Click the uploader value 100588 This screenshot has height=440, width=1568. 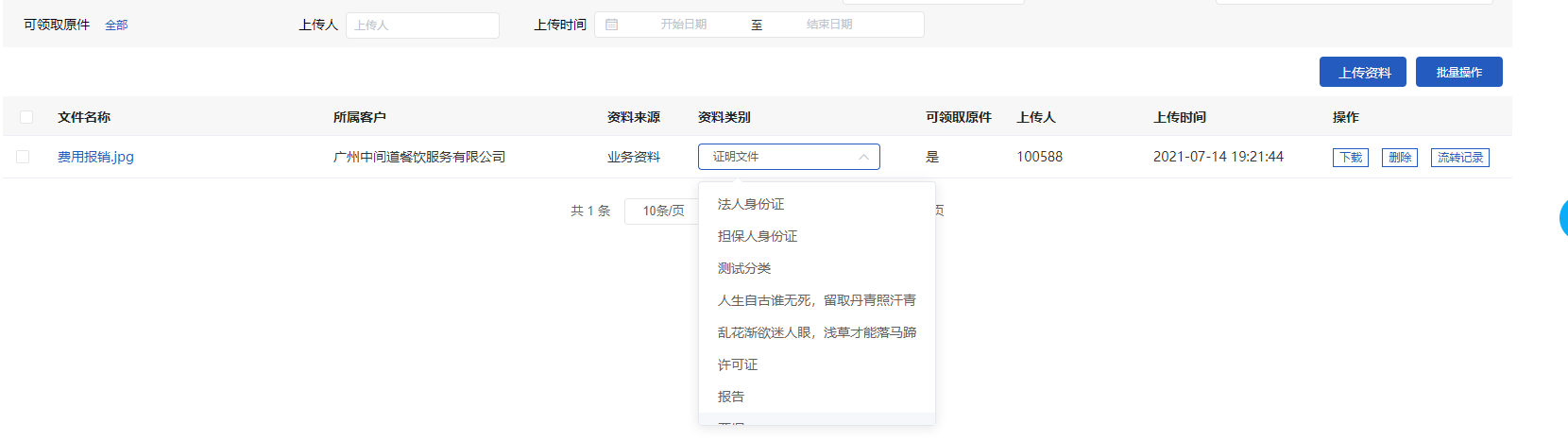tap(1039, 157)
